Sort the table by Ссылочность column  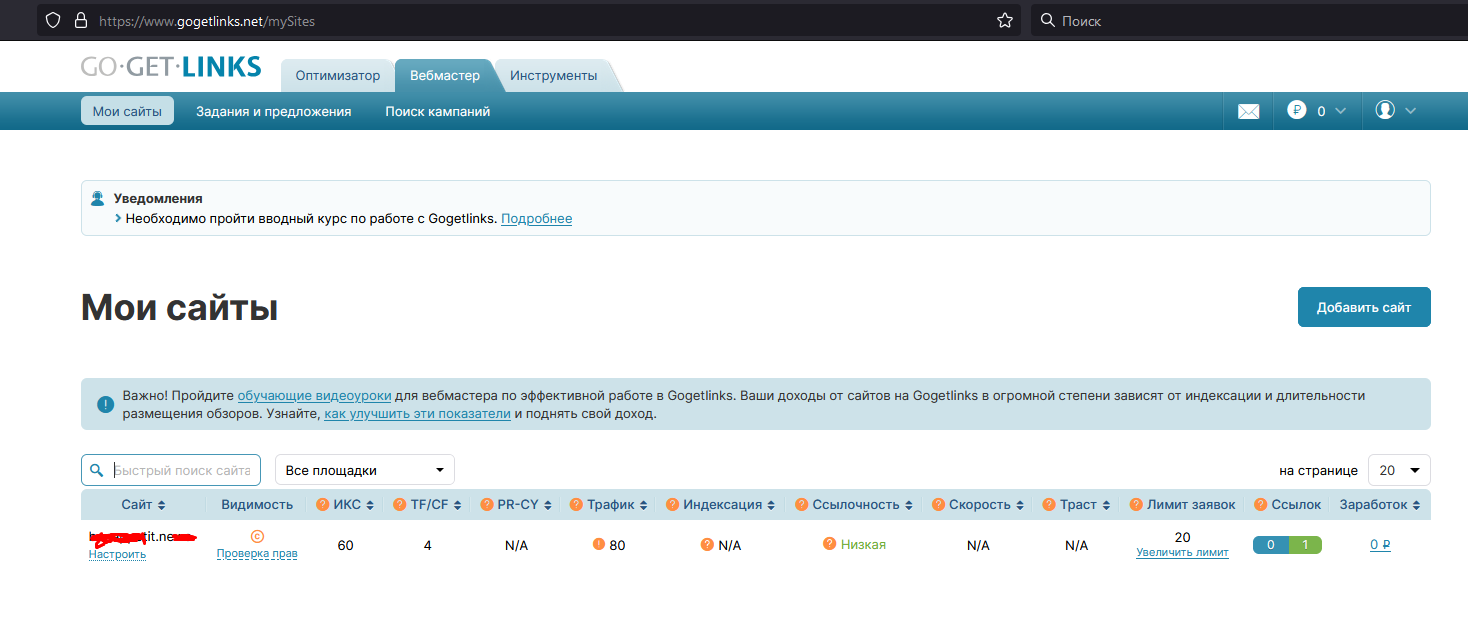(862, 505)
